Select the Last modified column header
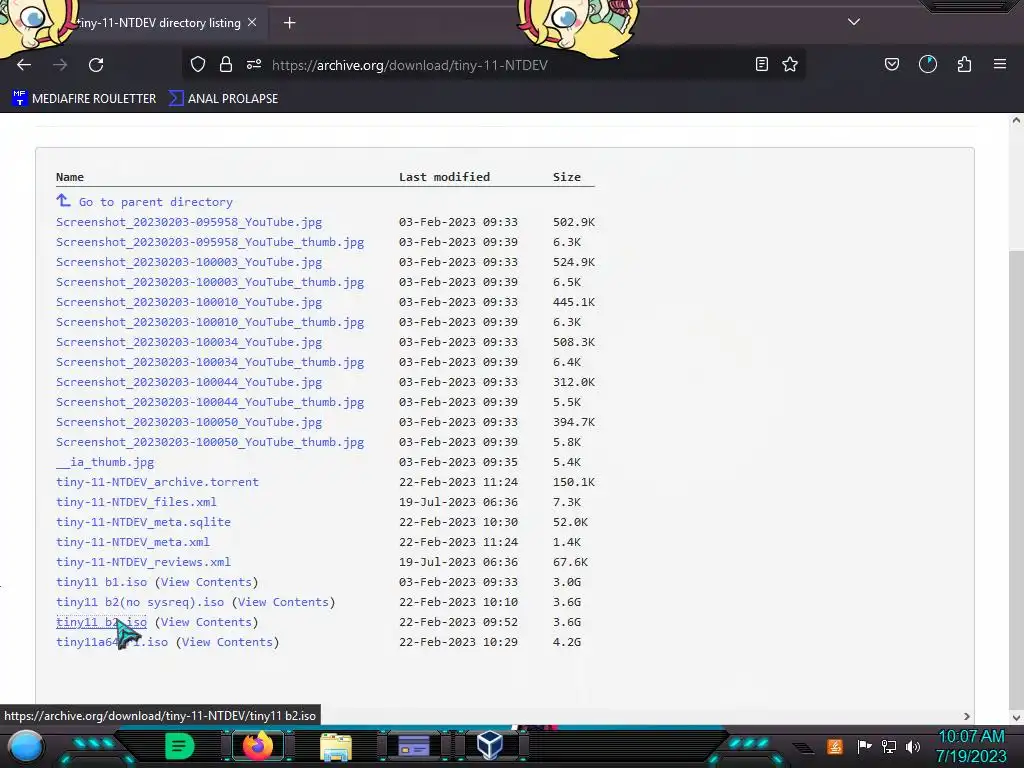Viewport: 1024px width, 768px height. 444,177
